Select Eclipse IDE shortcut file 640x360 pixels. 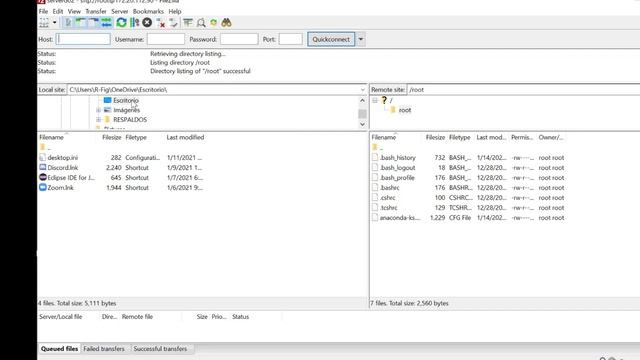71,178
